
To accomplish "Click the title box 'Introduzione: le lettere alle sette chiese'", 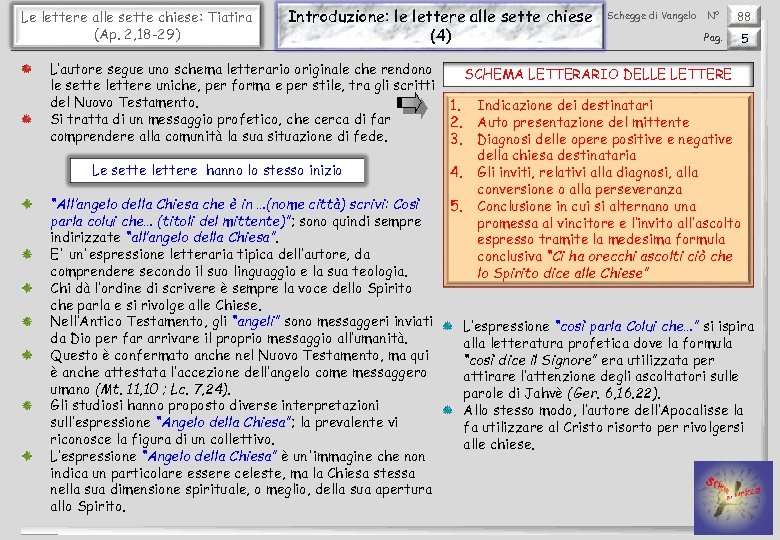I will pos(440,25).
